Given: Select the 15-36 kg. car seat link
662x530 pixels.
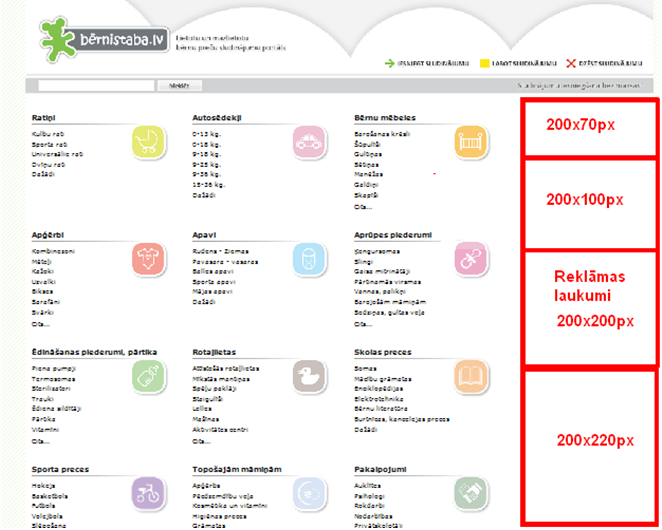Looking at the screenshot, I should click(209, 185).
